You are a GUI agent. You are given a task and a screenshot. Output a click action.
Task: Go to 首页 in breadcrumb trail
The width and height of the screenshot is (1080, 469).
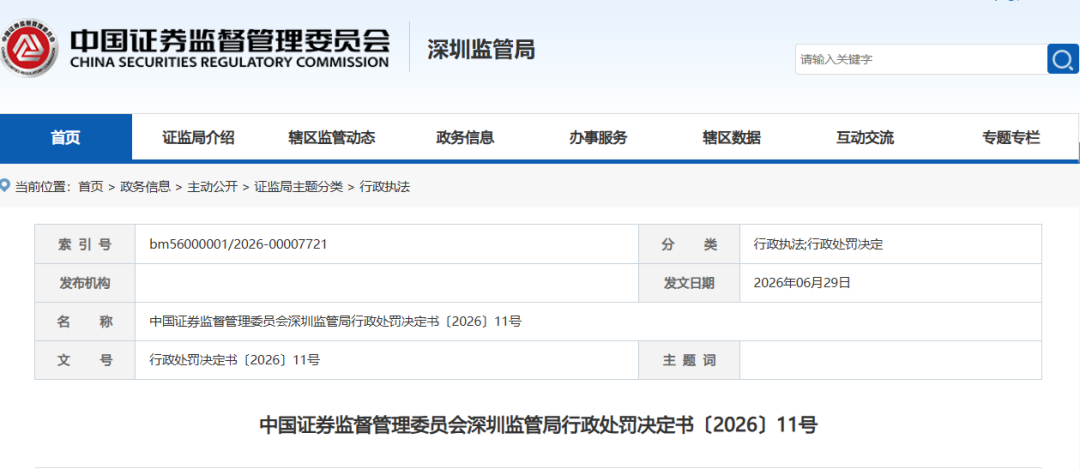point(90,187)
